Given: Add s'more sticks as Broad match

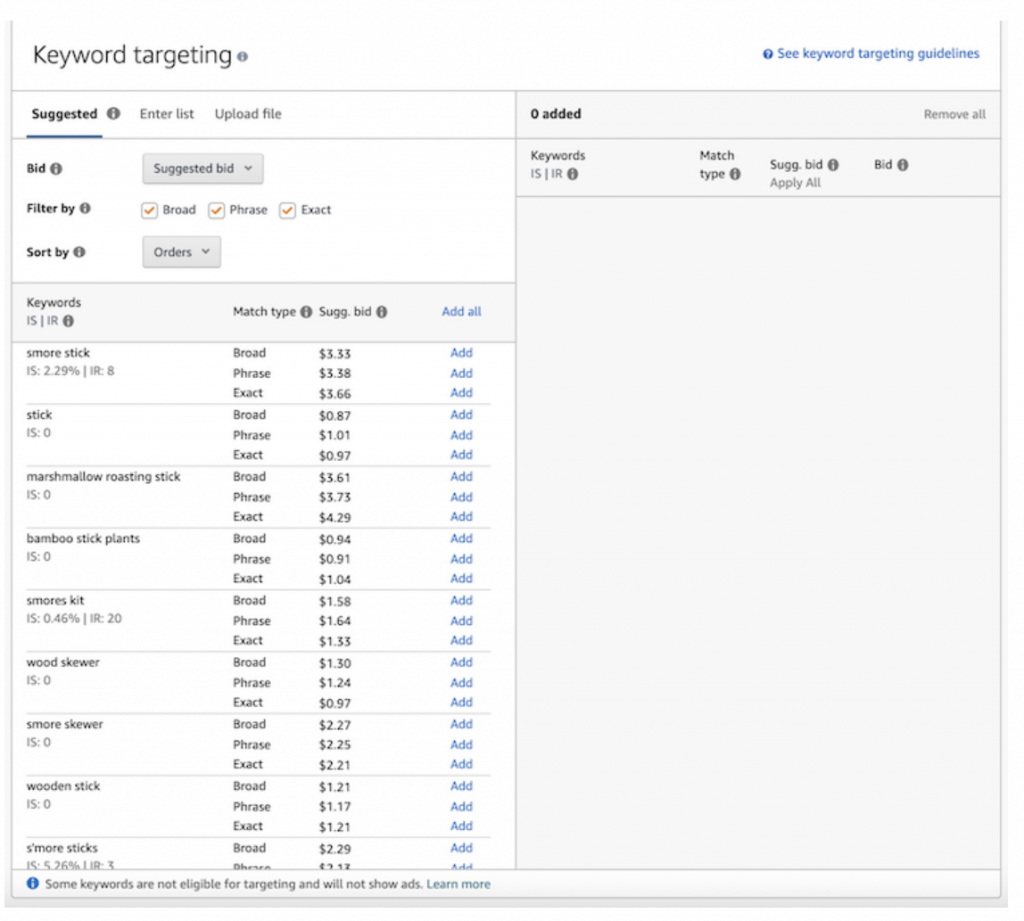Looking at the screenshot, I should coord(461,848).
